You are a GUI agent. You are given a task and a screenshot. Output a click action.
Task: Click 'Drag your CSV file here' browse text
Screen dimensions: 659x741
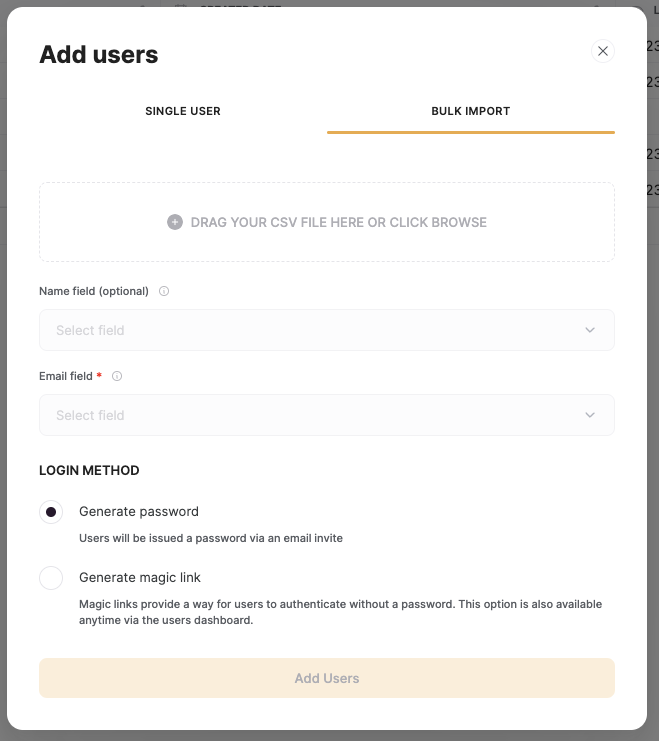point(338,222)
